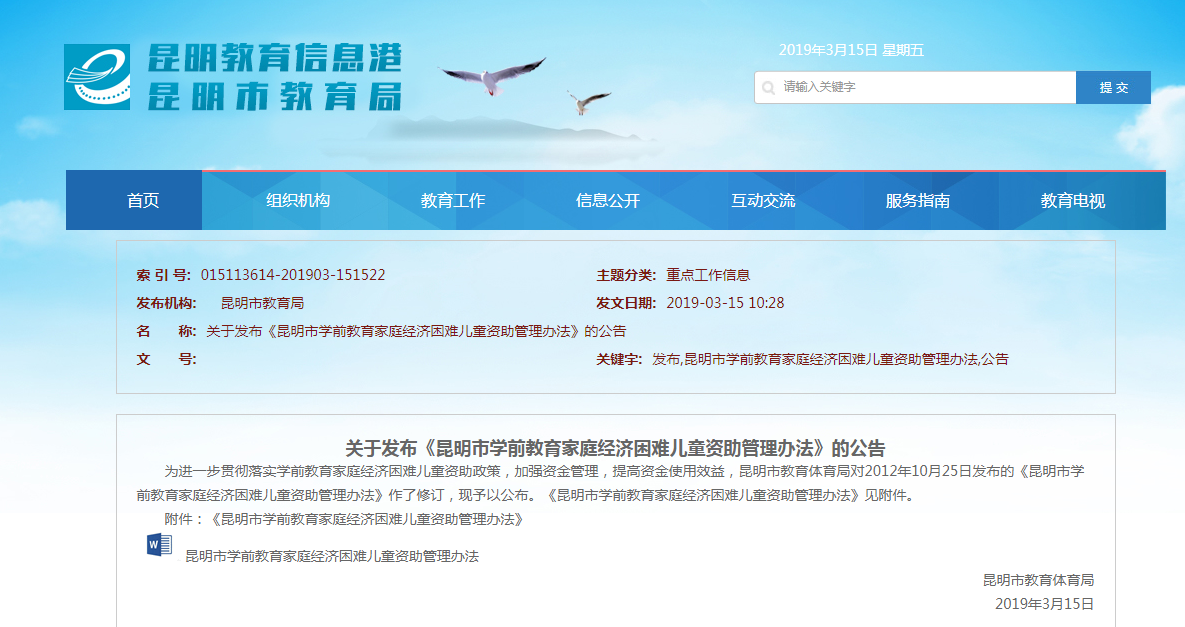
Task: Download the 昆明市学前教育家庭经济困难儿童资助管理办法 attachment link
Action: [x=332, y=556]
